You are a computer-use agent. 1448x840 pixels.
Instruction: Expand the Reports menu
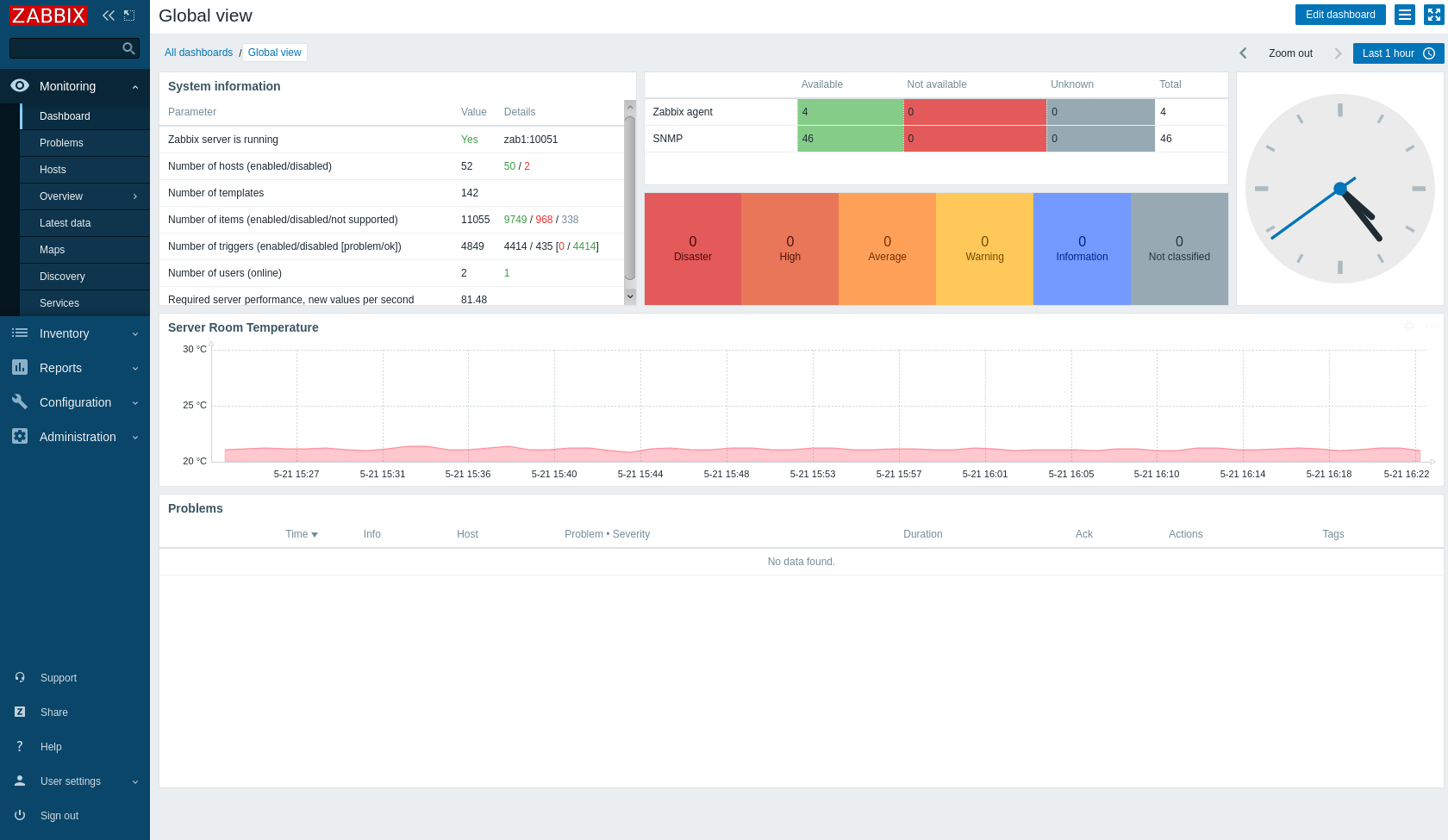click(x=135, y=369)
